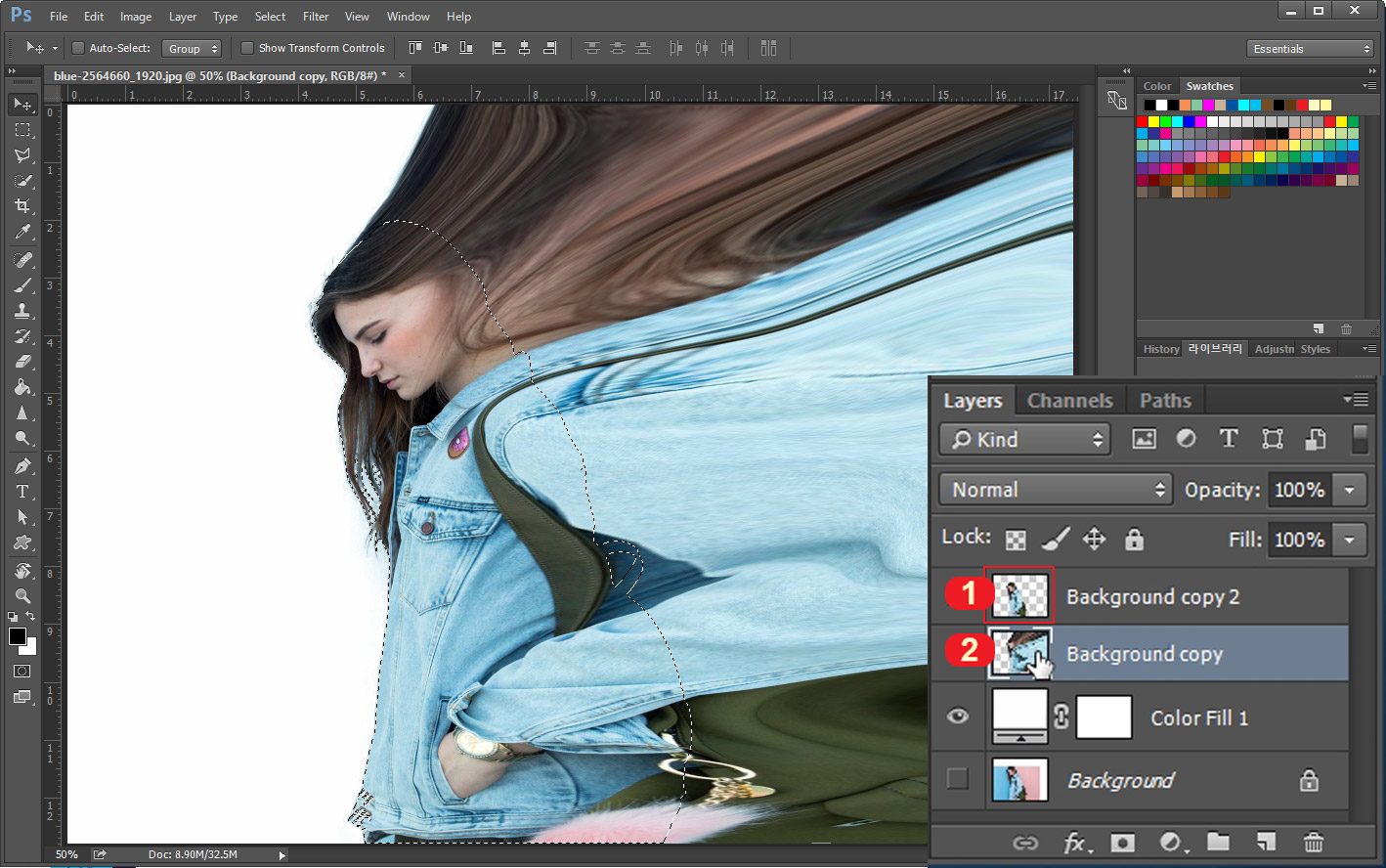
Task: Select the Eyedropper tool
Action: pyautogui.click(x=22, y=233)
